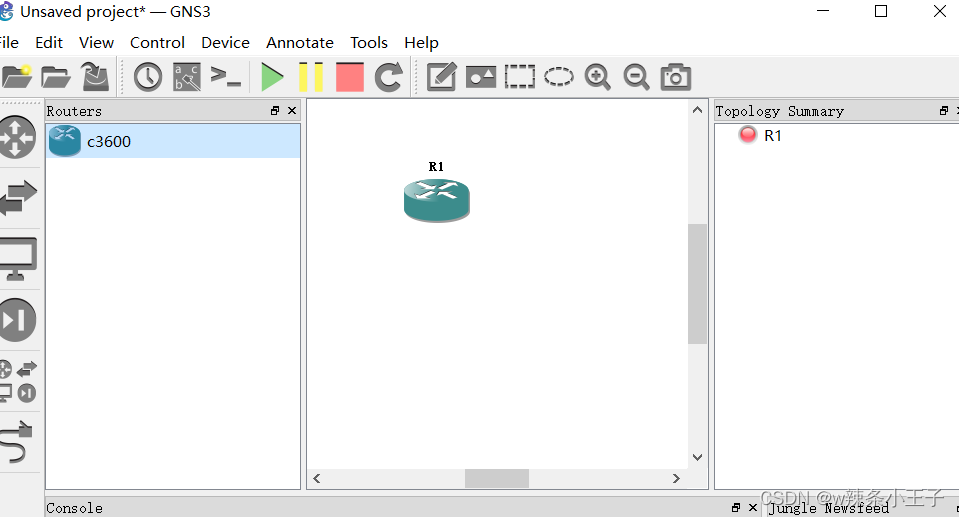Open the Tools menu
The image size is (959, 517).
pyautogui.click(x=369, y=43)
